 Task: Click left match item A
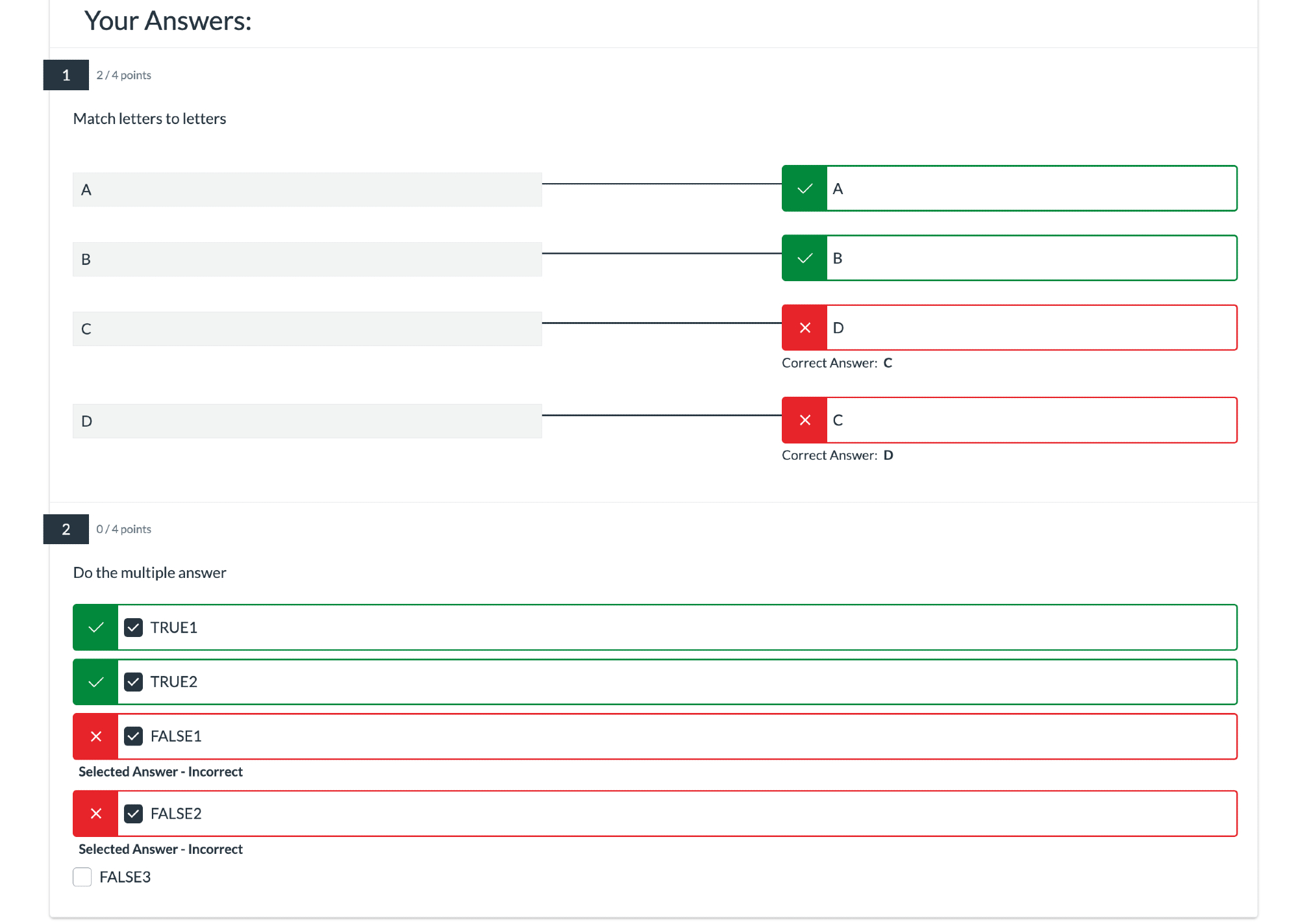tap(307, 190)
